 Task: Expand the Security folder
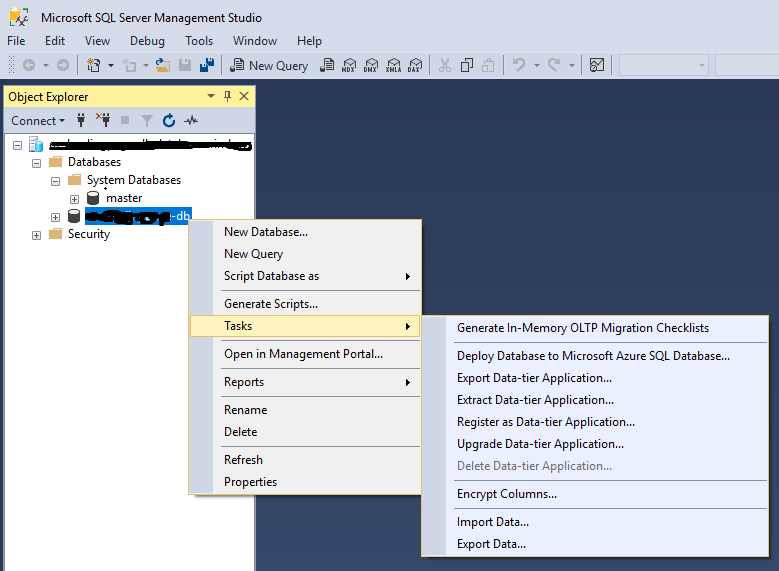pos(36,235)
